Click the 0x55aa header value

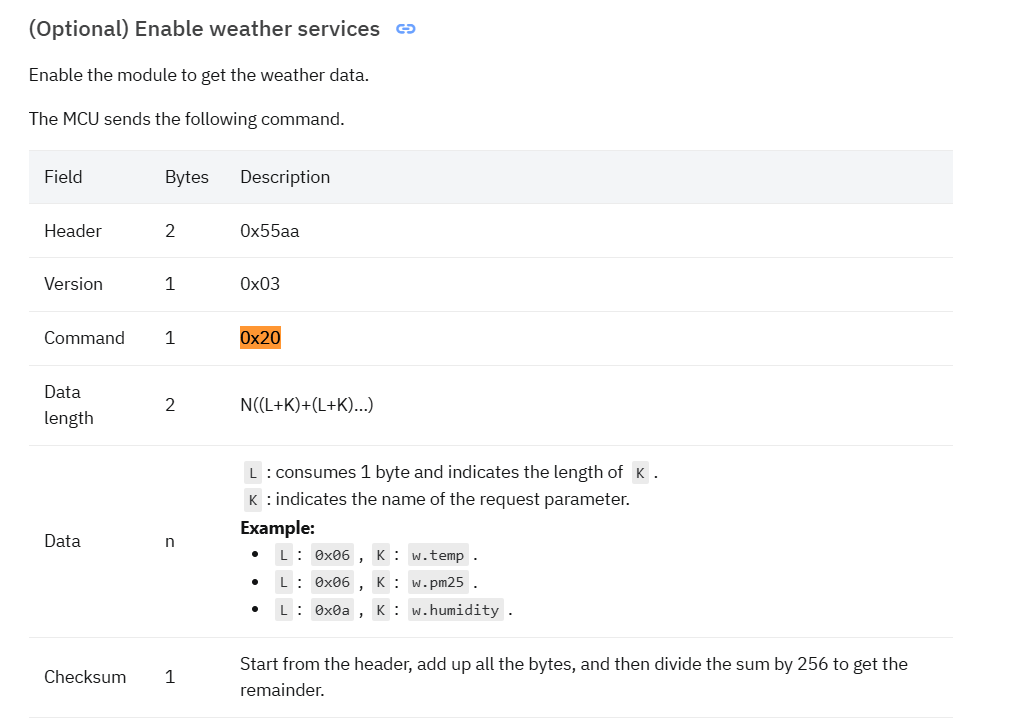(x=270, y=231)
